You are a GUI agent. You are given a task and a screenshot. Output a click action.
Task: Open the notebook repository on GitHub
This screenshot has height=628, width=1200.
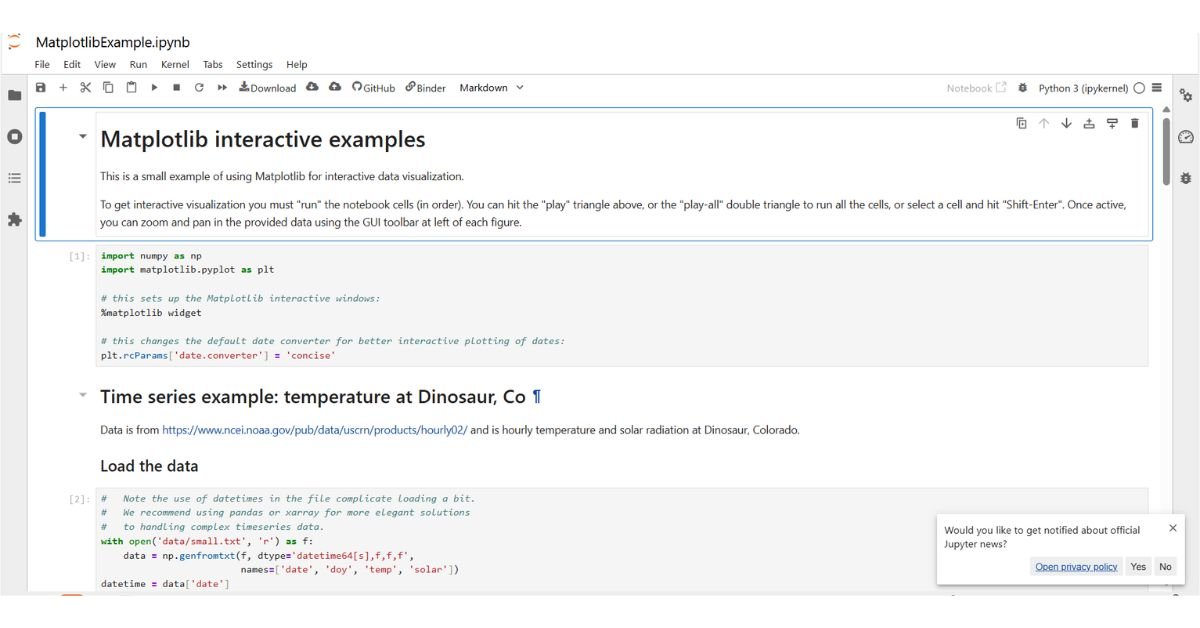[x=372, y=88]
